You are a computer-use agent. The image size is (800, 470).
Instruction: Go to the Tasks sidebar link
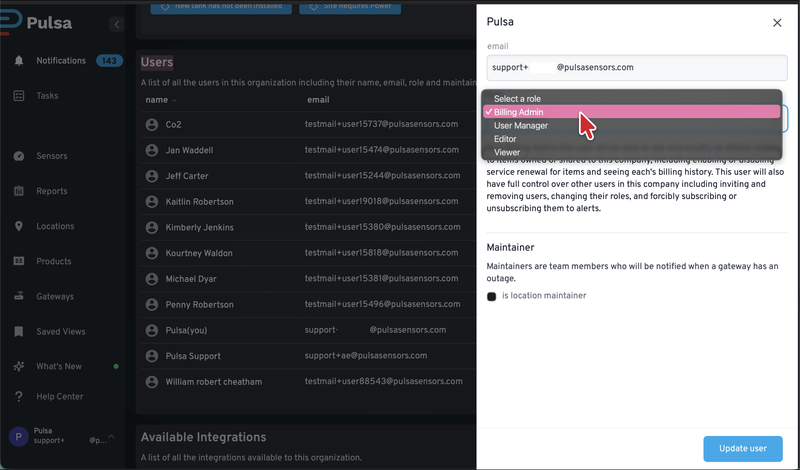pyautogui.click(x=47, y=95)
